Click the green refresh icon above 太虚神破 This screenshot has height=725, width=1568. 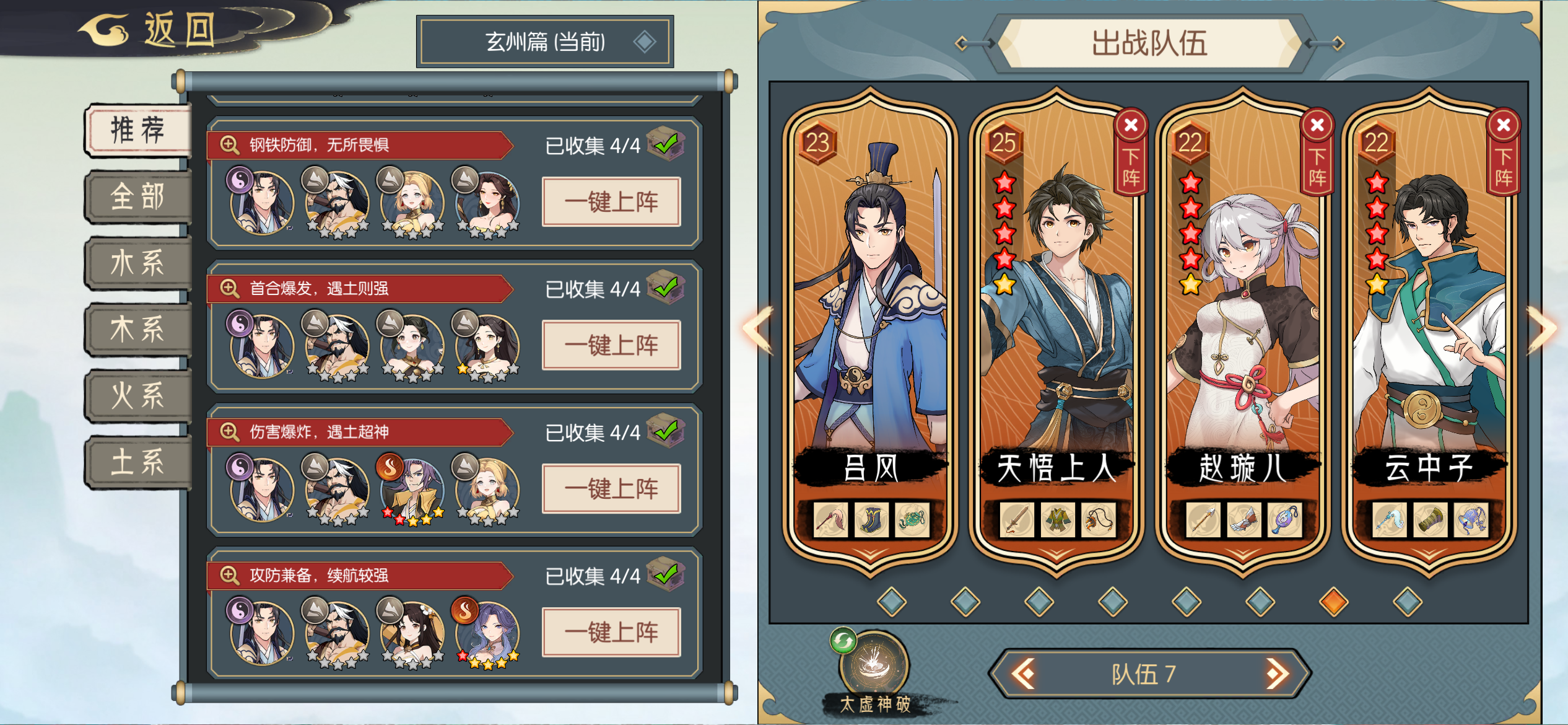pos(843,641)
